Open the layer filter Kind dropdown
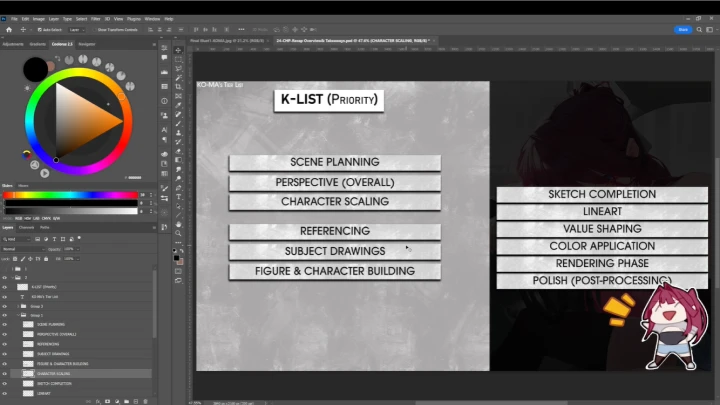 tap(17, 239)
